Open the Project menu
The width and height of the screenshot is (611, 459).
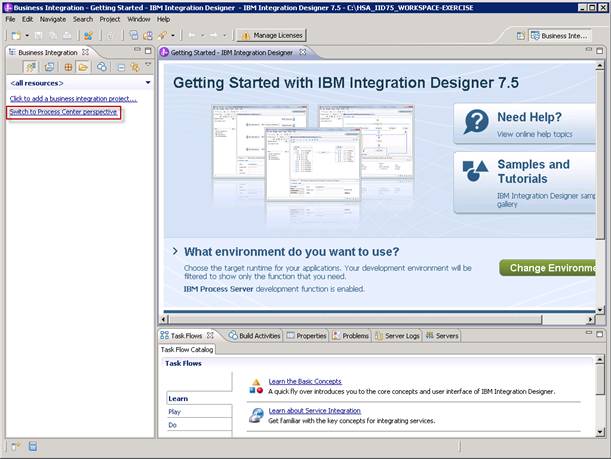click(x=109, y=19)
